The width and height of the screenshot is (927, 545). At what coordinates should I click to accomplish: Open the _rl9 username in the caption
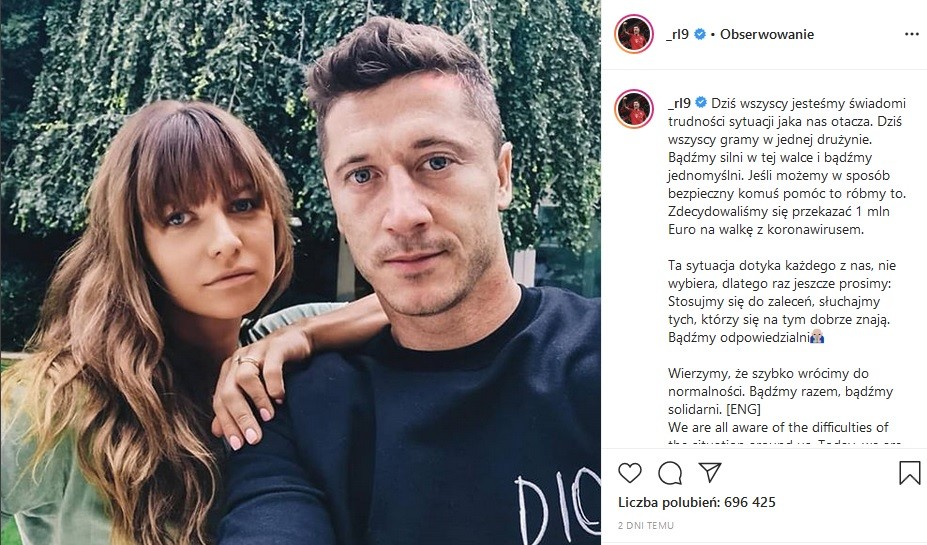(x=679, y=103)
